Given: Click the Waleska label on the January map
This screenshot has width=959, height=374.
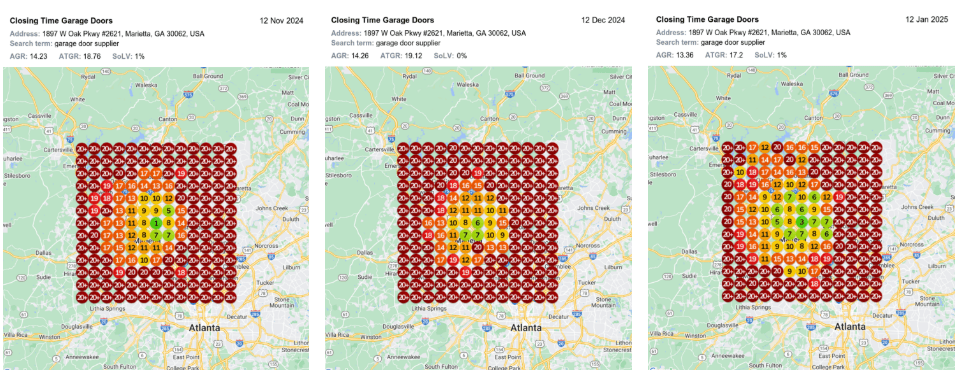Looking at the screenshot, I should tap(791, 84).
